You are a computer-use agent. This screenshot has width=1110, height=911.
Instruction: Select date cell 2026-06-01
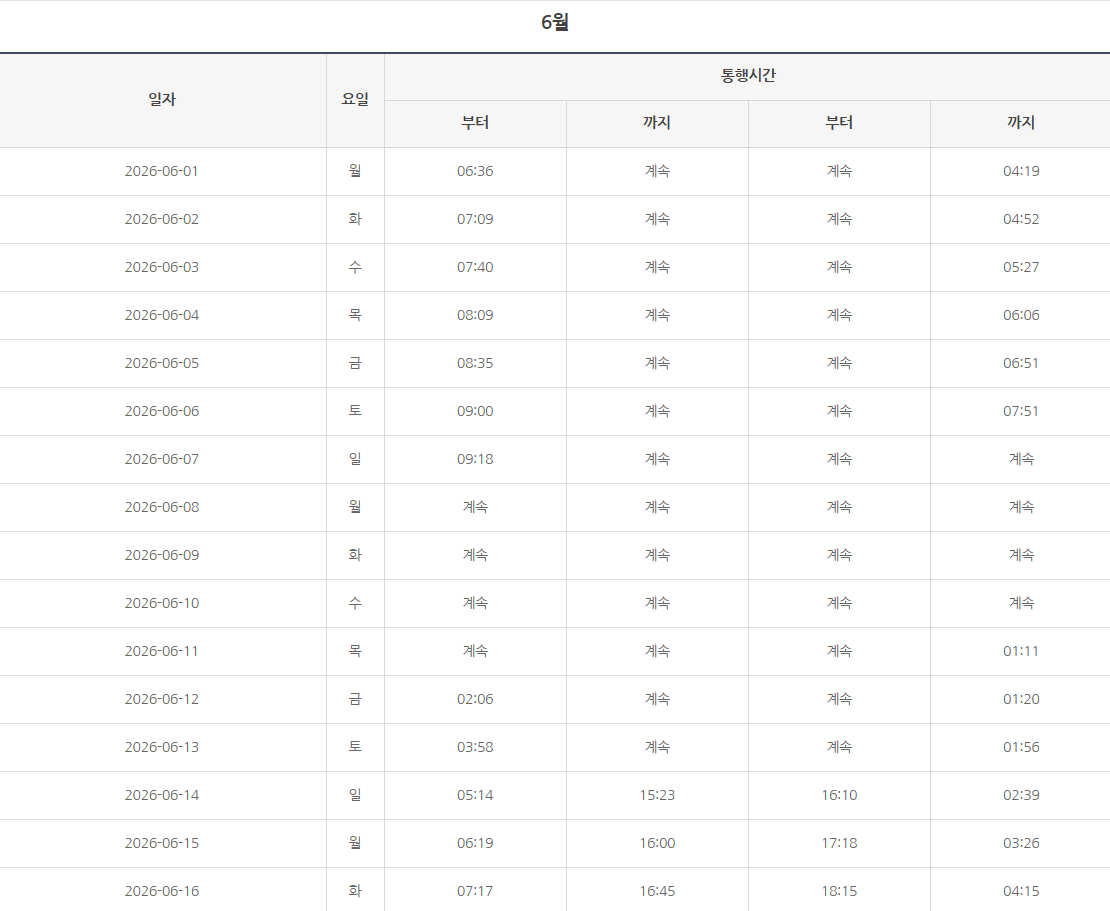(162, 171)
